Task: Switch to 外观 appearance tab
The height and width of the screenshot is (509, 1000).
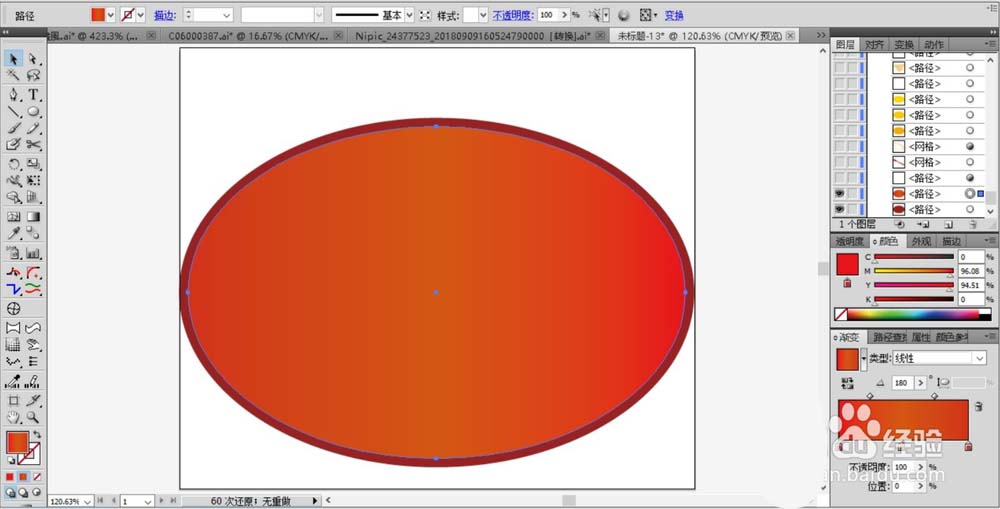Action: click(x=921, y=241)
